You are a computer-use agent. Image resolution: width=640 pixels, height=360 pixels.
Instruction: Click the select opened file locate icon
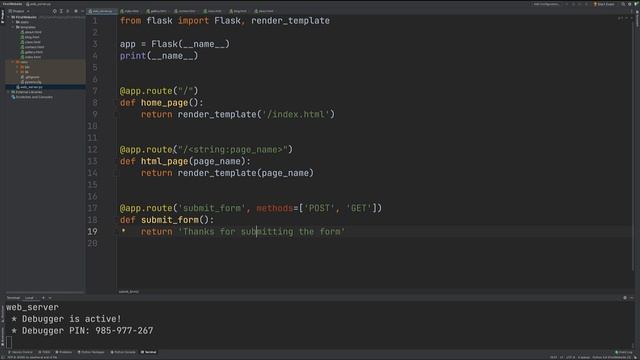54,11
